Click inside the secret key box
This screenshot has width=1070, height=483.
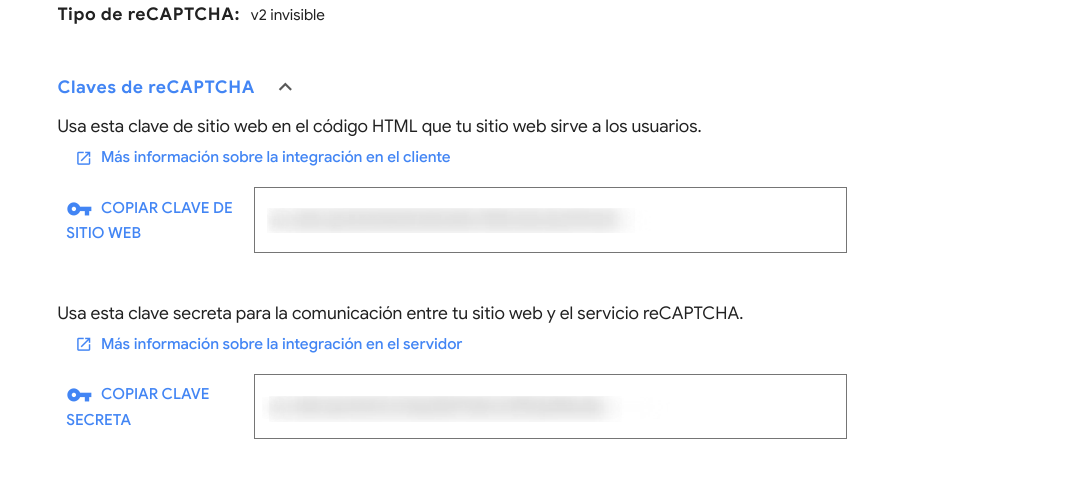[740, 406]
